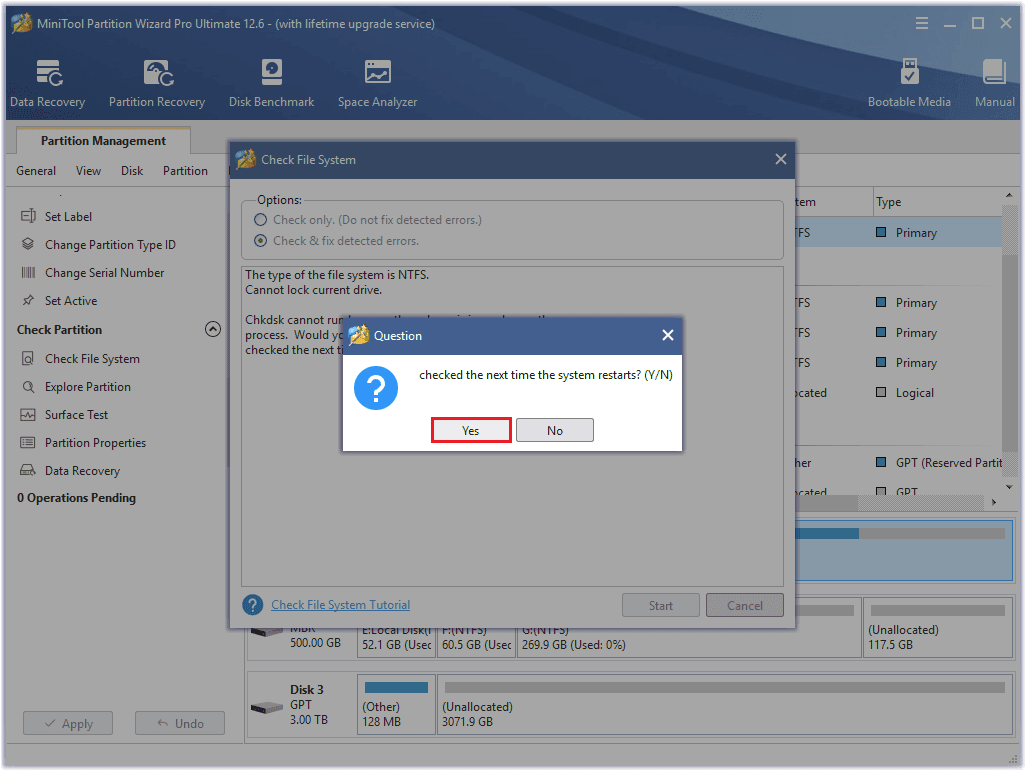The image size is (1027, 772).
Task: Open Explore Partition in the sidebar
Action: click(87, 387)
